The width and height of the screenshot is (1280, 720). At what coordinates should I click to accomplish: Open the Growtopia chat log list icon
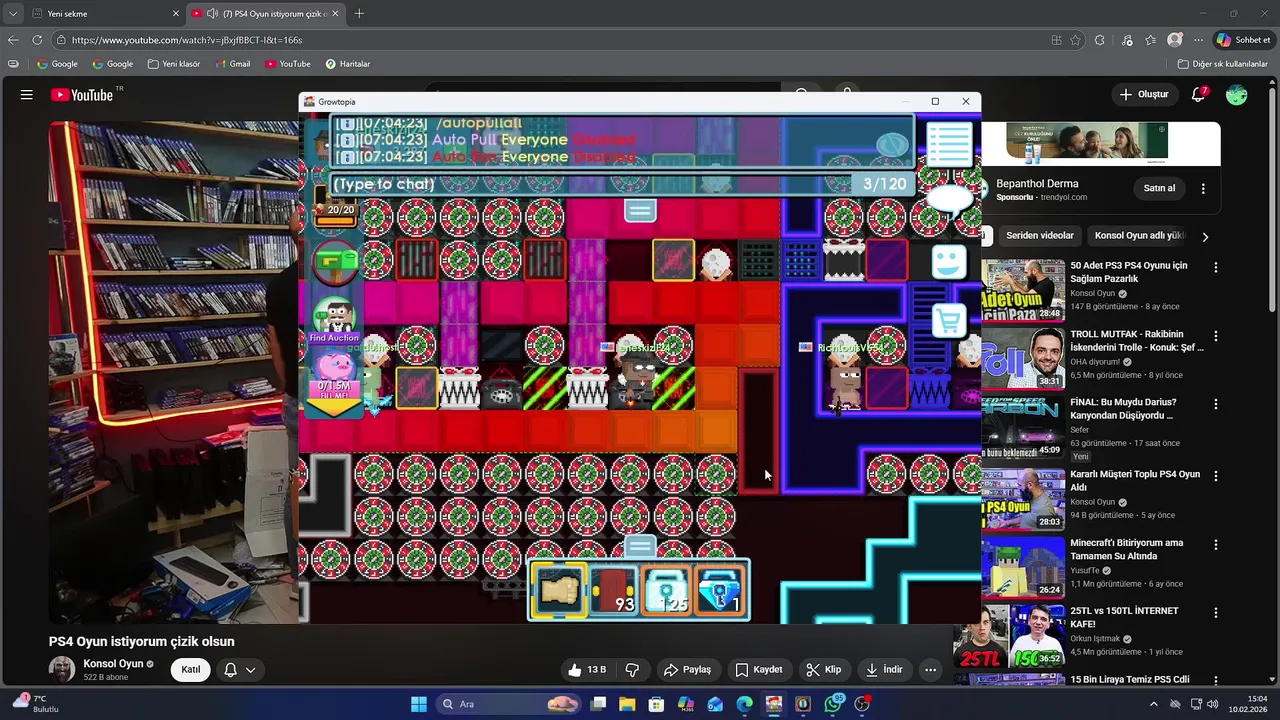pos(948,144)
